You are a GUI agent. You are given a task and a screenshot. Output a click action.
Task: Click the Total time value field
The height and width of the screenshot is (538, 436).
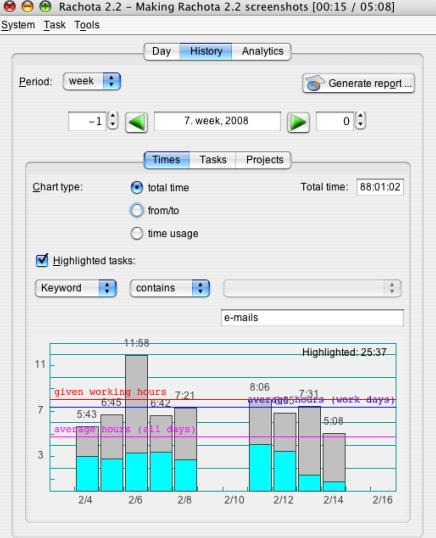380,187
